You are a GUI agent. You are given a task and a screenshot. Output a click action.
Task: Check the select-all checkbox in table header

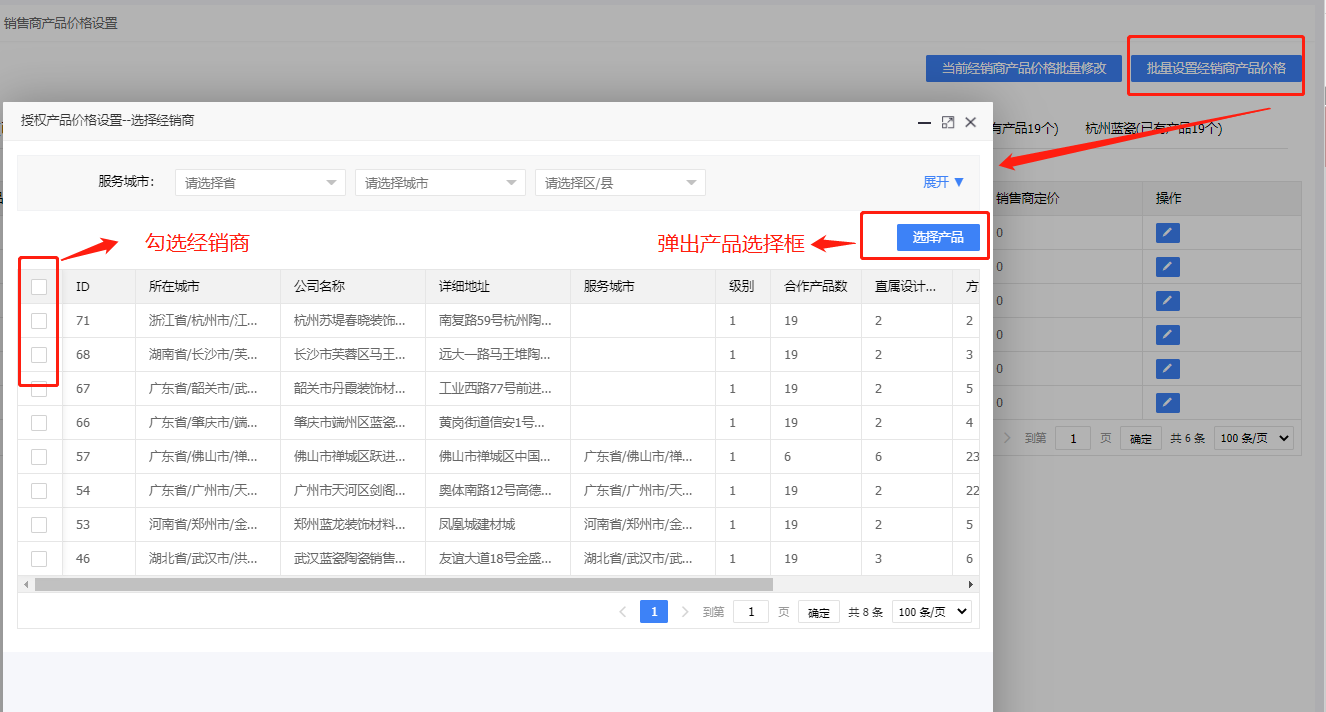39,287
